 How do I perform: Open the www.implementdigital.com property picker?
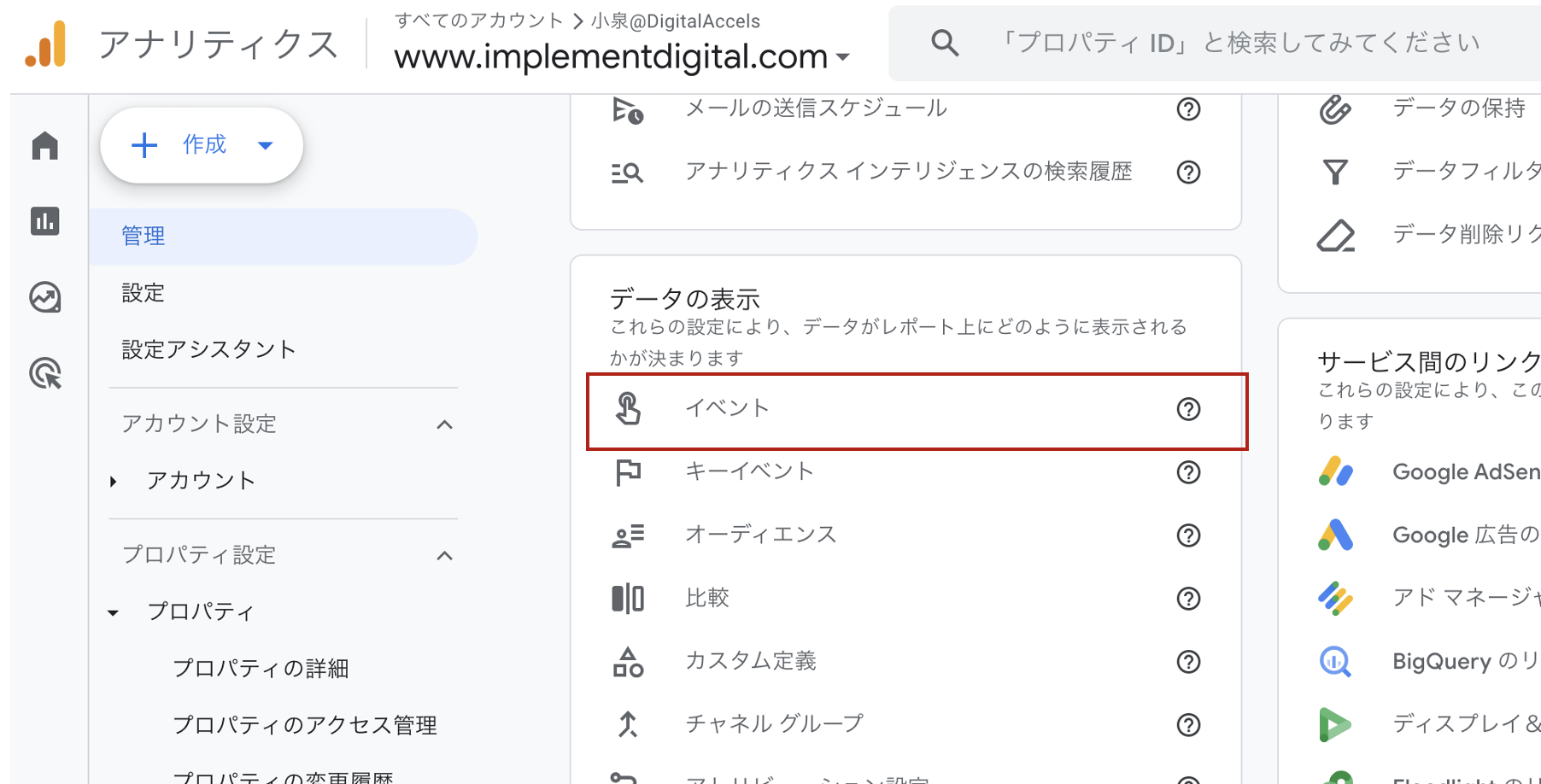pyautogui.click(x=622, y=57)
